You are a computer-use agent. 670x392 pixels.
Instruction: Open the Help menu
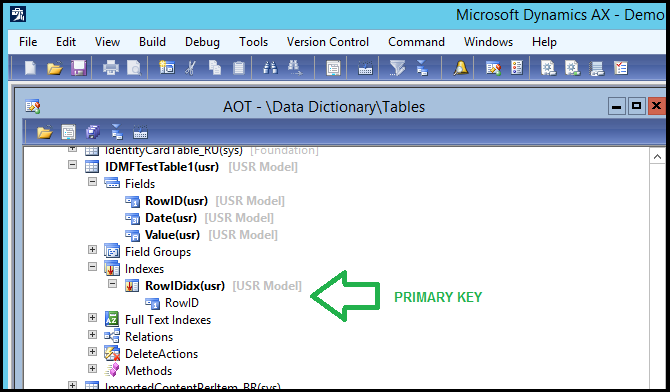tap(544, 42)
